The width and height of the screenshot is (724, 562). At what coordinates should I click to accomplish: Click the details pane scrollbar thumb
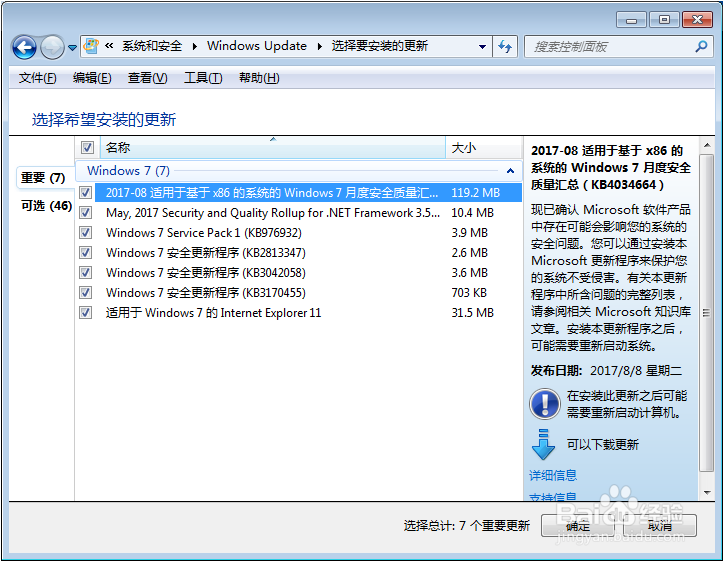(x=706, y=313)
